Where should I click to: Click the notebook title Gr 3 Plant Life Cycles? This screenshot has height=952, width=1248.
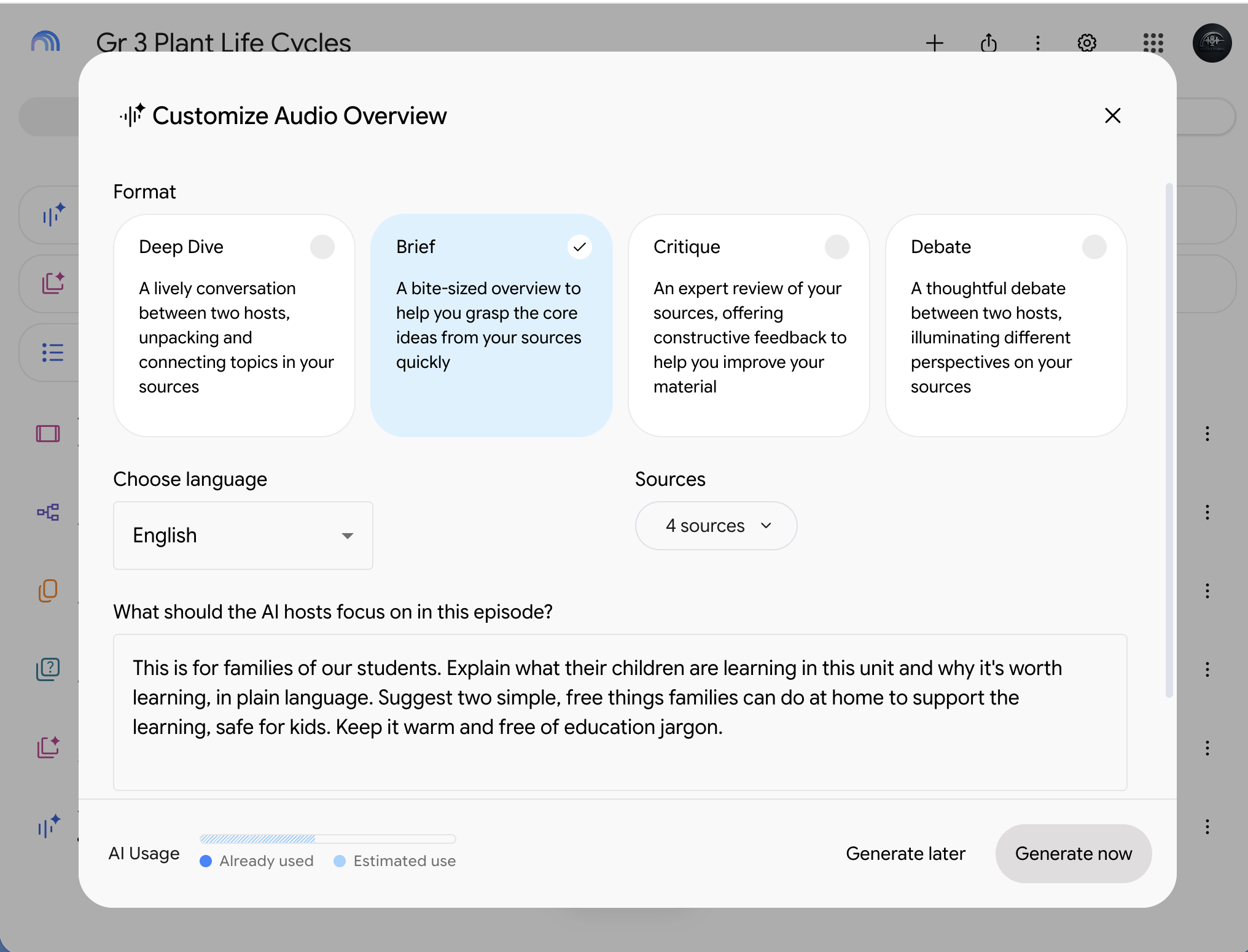point(224,42)
